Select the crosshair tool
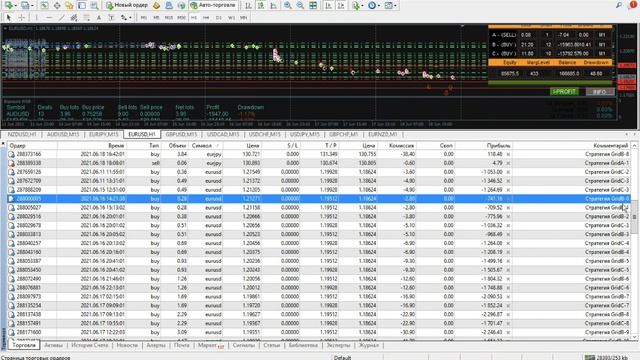Viewport: 640px width, 360px height. pyautogui.click(x=21, y=18)
